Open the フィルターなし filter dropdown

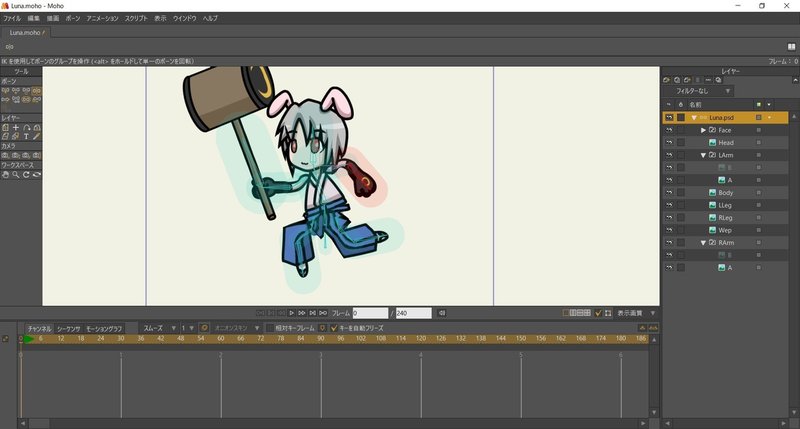tap(698, 91)
